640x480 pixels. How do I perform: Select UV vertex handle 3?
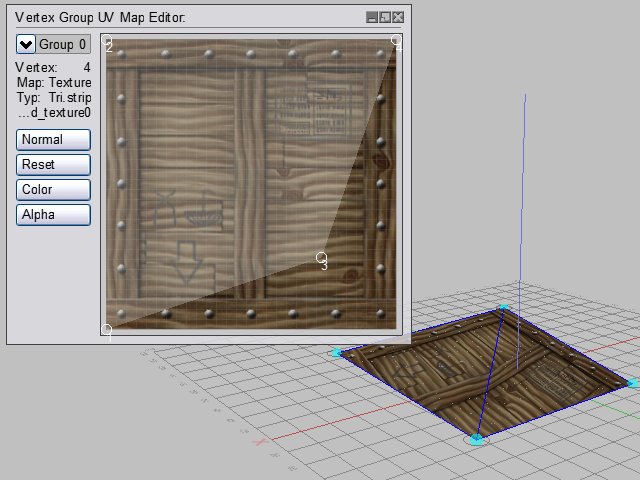321,257
